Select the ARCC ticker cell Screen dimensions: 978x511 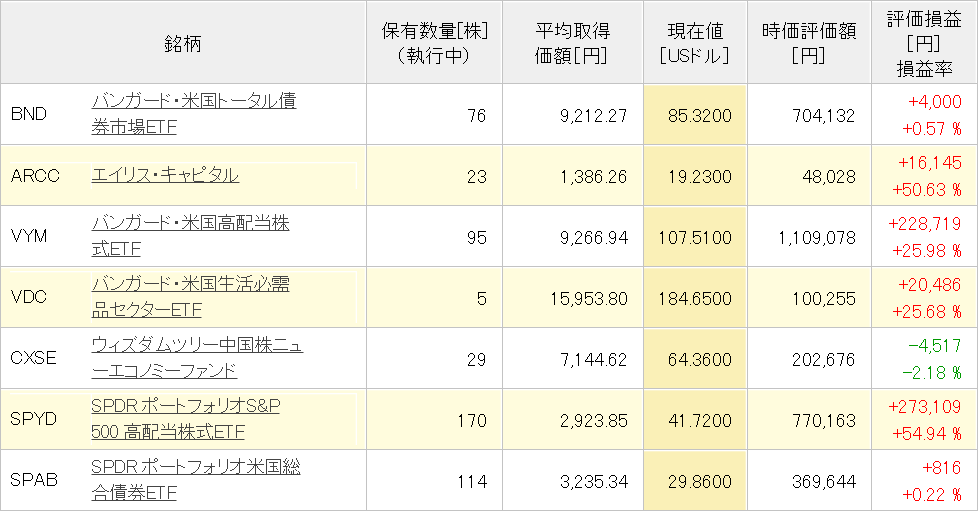click(x=35, y=176)
